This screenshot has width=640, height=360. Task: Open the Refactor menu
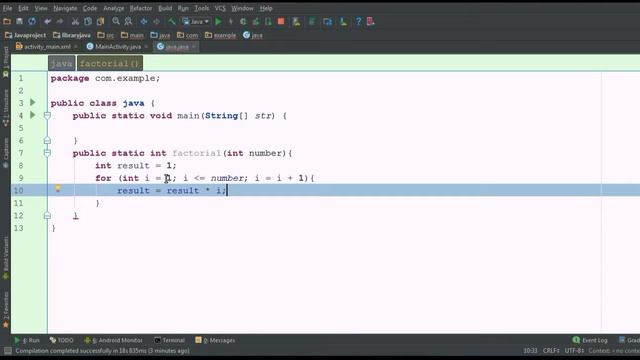pos(141,8)
